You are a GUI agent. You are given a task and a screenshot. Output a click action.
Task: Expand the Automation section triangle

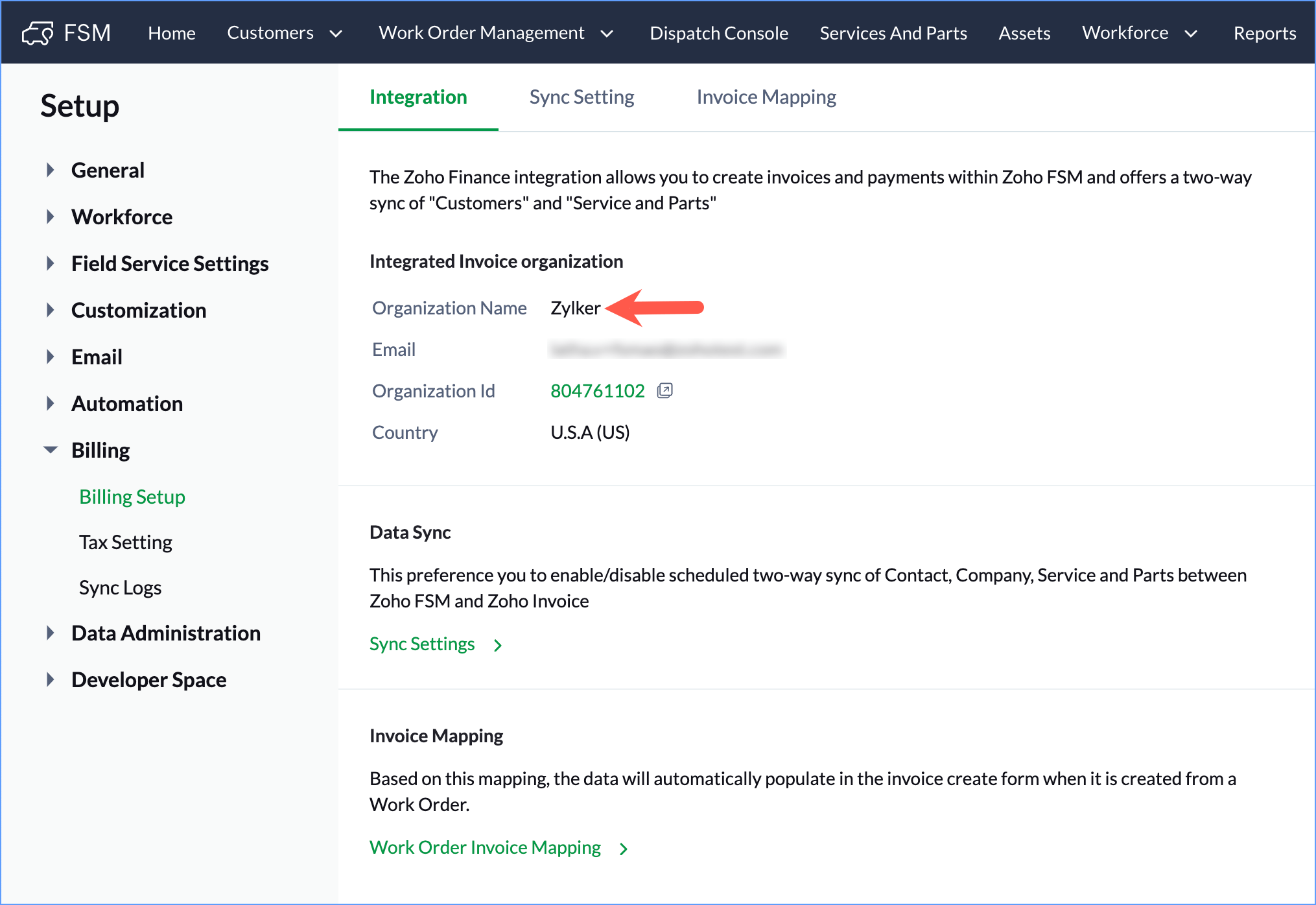tap(50, 404)
